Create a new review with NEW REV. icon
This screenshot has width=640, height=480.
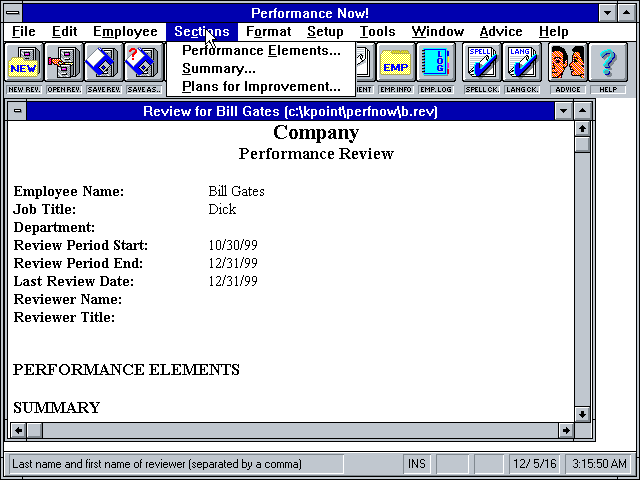coord(24,62)
